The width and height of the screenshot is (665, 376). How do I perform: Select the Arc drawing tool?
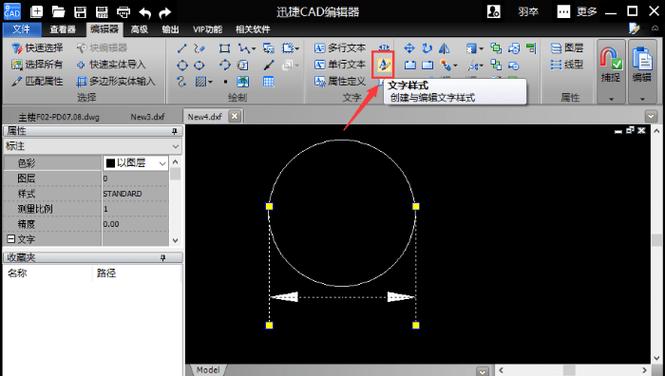coord(225,65)
